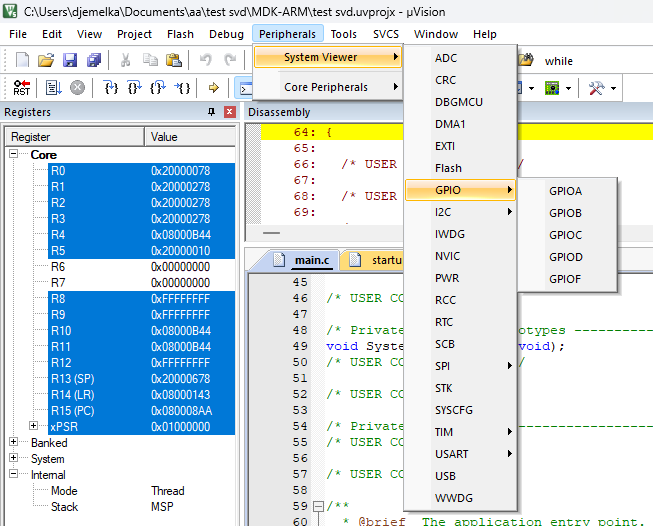Click the Save All icon

(x=94, y=60)
